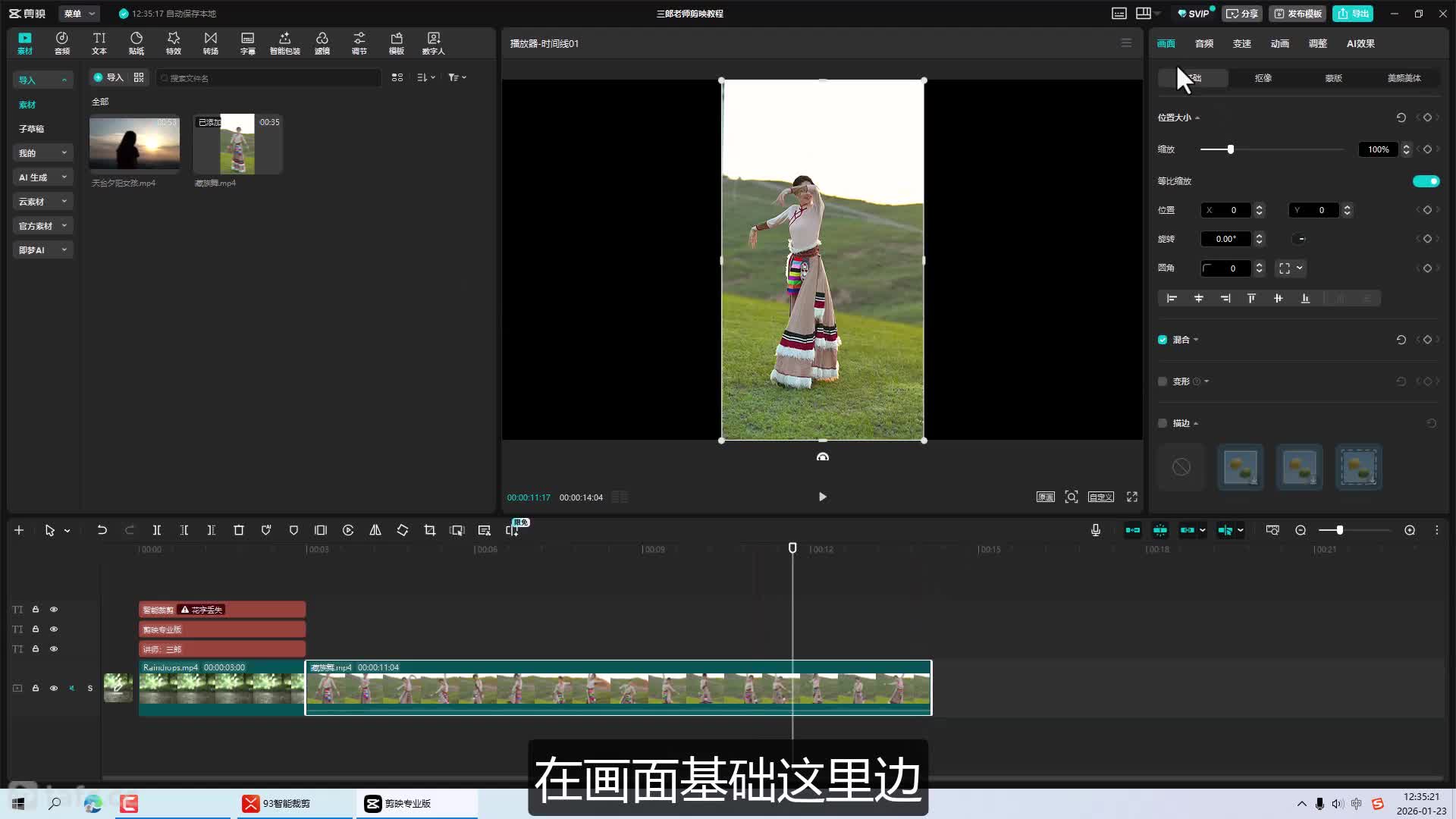
Task: Switch to the 抠像 cutout sub-tab
Action: 1263,78
